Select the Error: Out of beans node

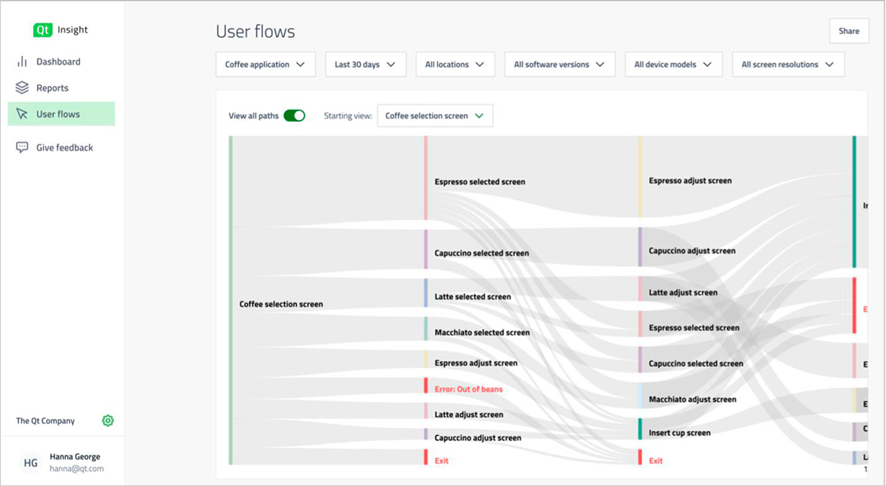point(468,388)
